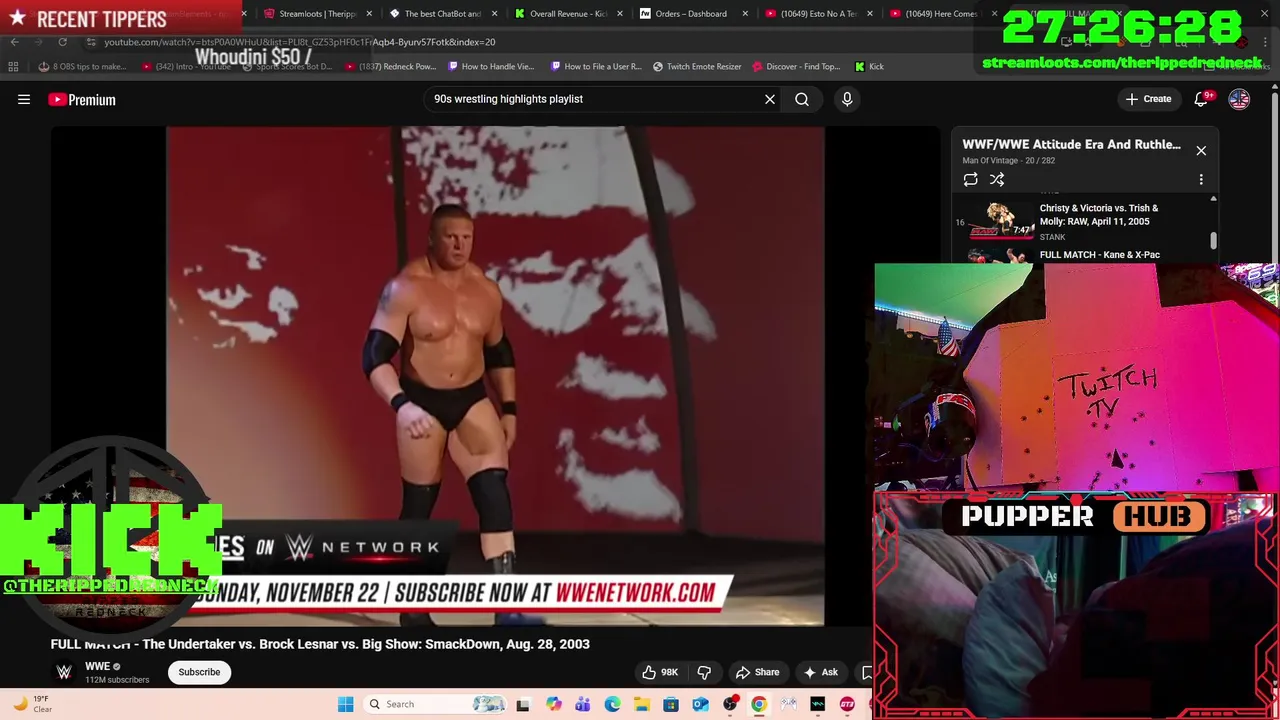Open File Explorer on taskbar
The width and height of the screenshot is (1280, 720).
[641, 704]
